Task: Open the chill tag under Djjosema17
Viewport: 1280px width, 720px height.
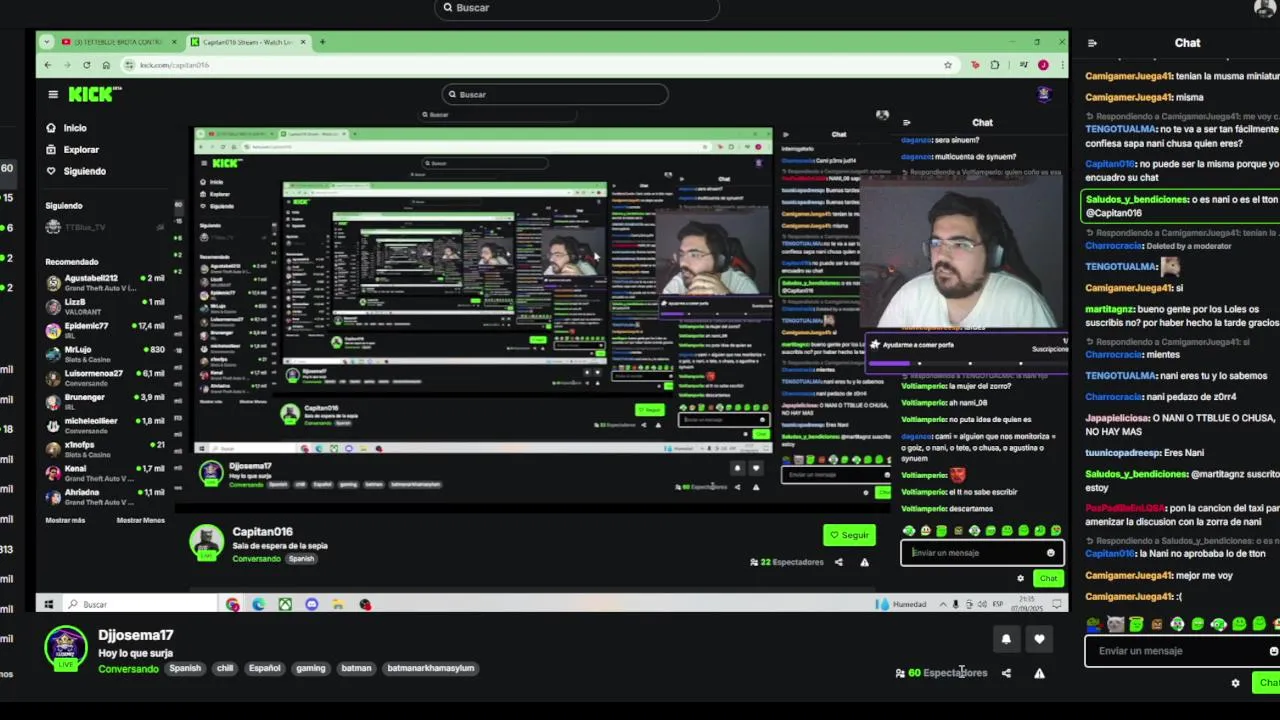Action: coord(225,668)
